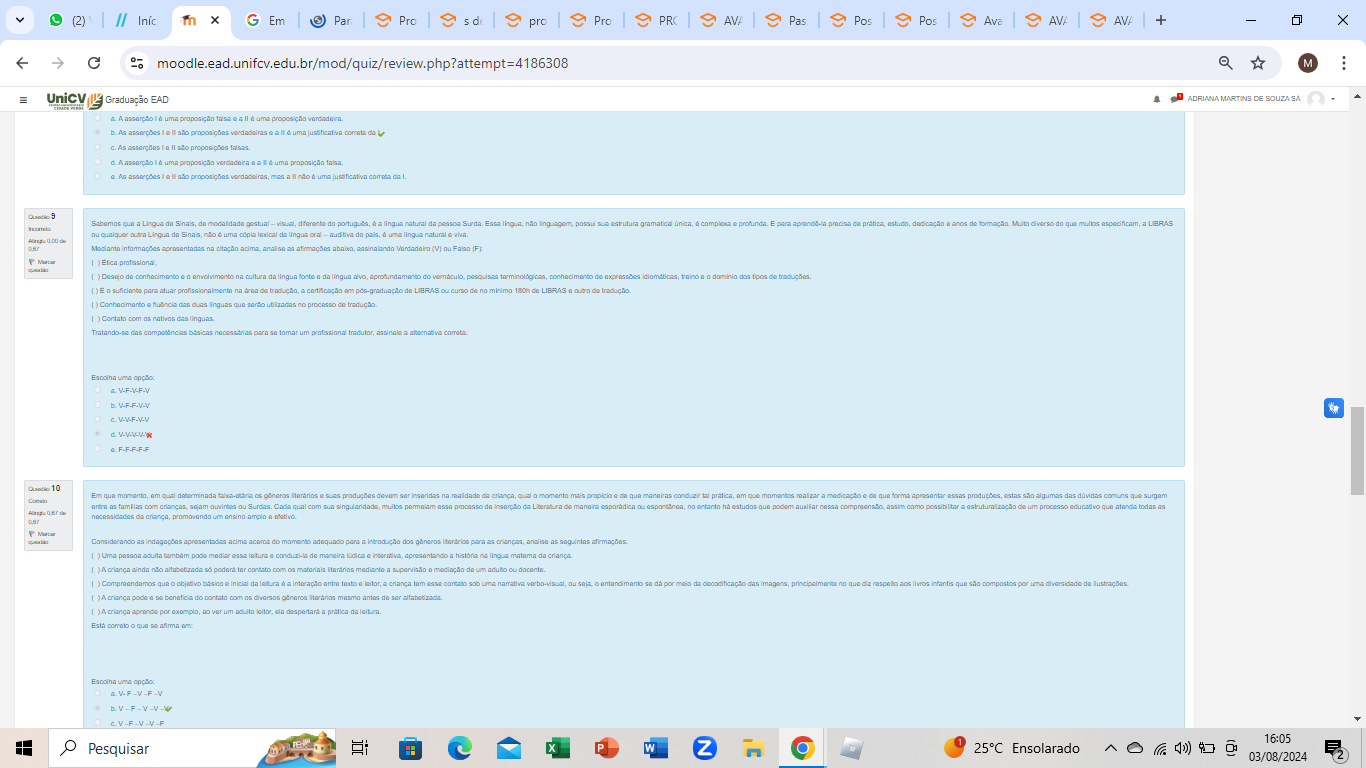Bookmark this page with the star icon

[x=1258, y=63]
